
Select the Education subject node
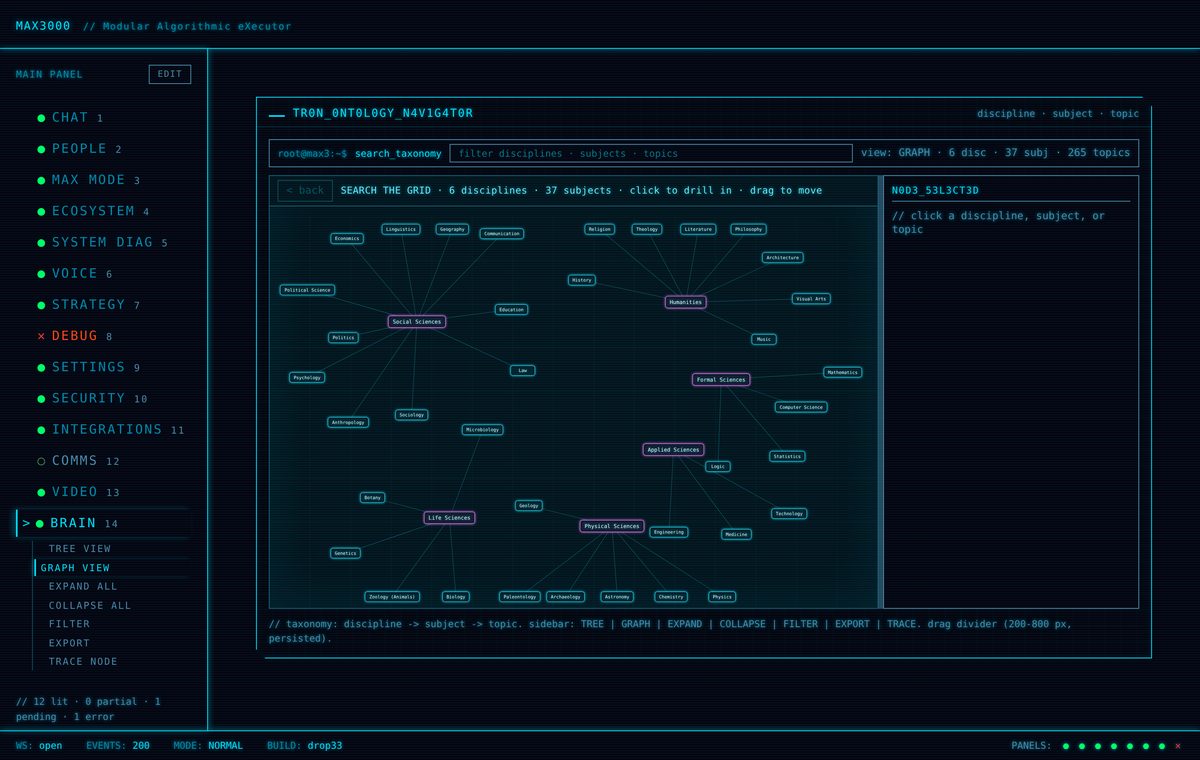[x=511, y=310]
